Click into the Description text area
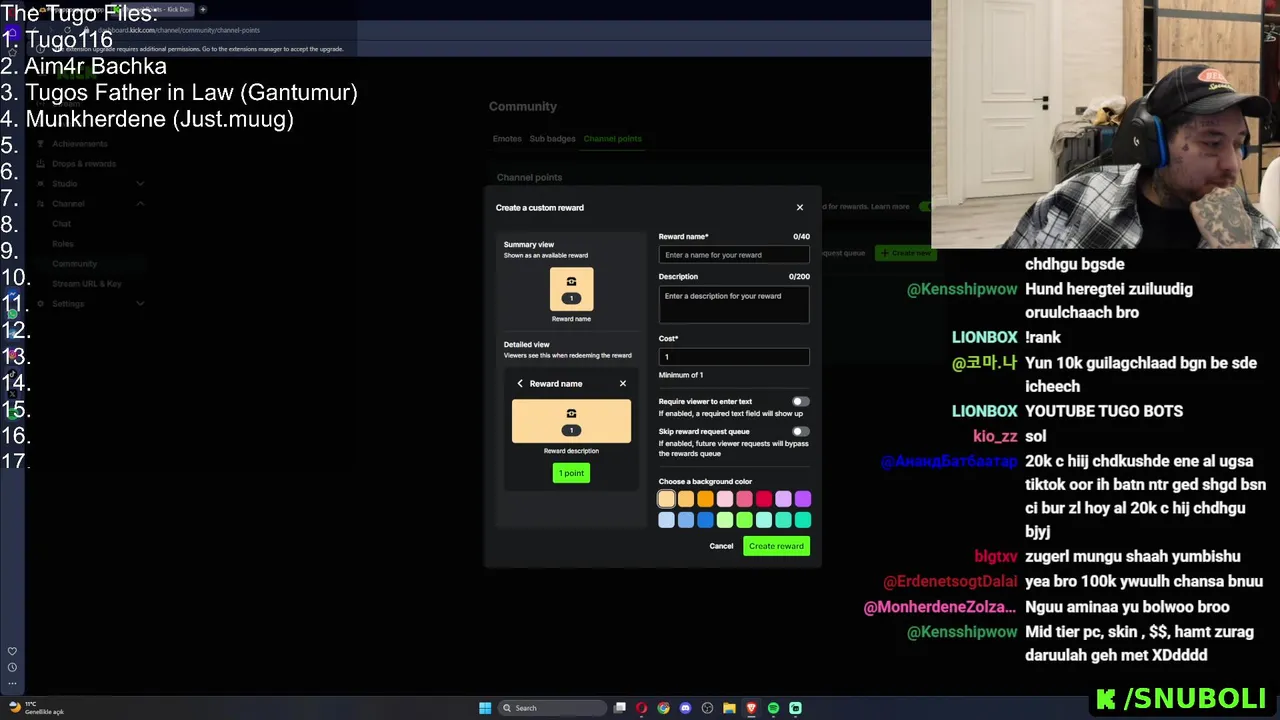1280x720 pixels. pyautogui.click(x=733, y=304)
